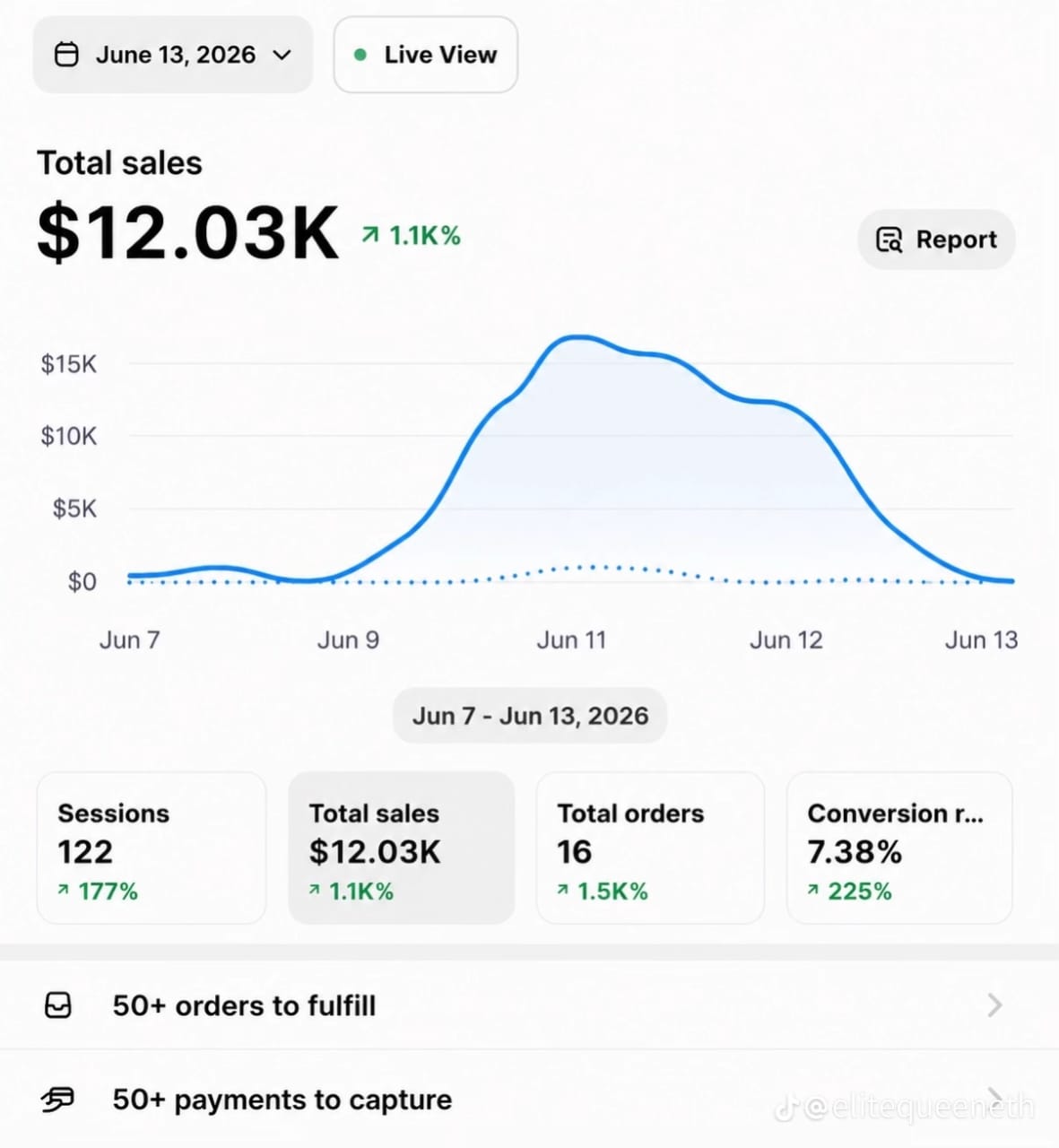Open Live View
The height and width of the screenshot is (1148, 1059).
click(426, 55)
